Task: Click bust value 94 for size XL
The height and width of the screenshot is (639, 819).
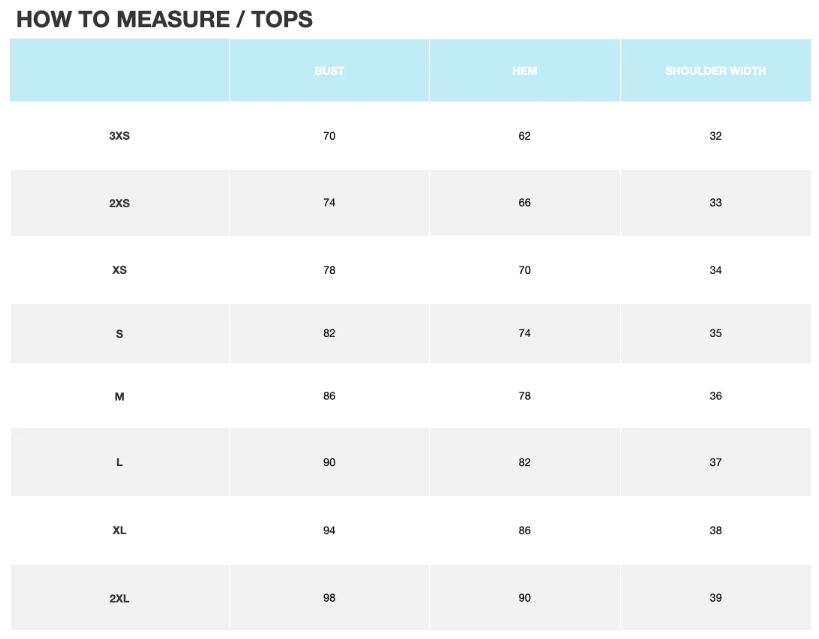Action: point(329,531)
